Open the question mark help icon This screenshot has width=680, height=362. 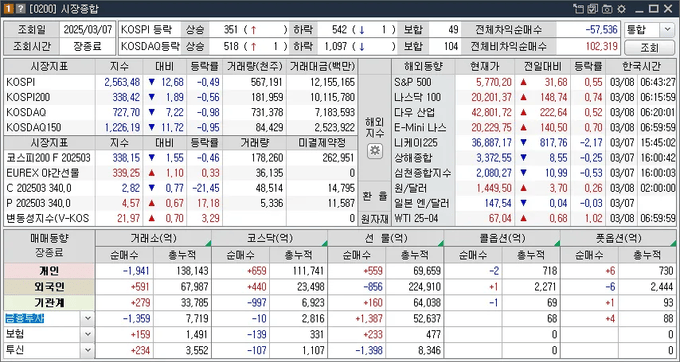coord(20,9)
